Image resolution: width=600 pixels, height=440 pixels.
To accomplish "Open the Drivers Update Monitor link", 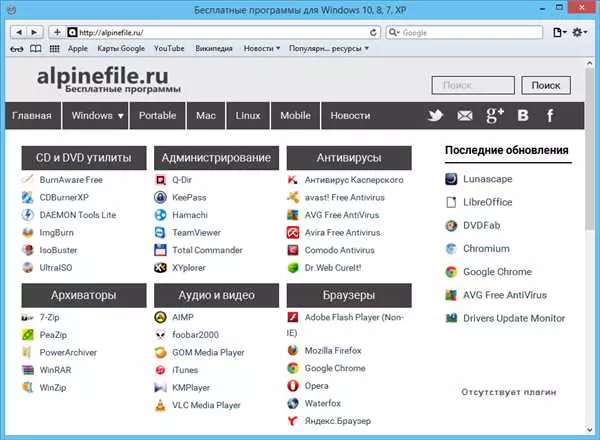I will coord(514,318).
